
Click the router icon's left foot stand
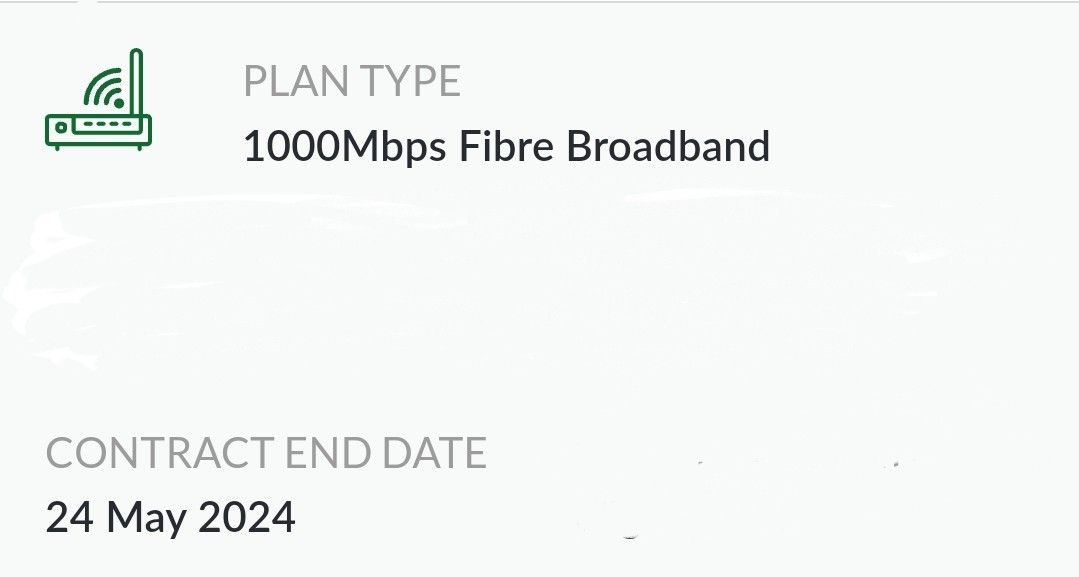tap(57, 147)
